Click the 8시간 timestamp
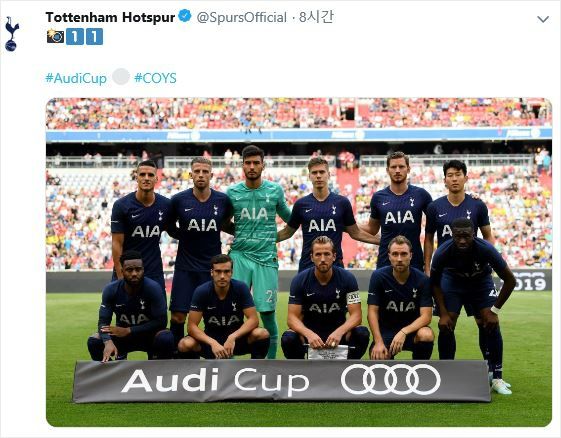Viewport: 561px width, 438px height. (316, 17)
